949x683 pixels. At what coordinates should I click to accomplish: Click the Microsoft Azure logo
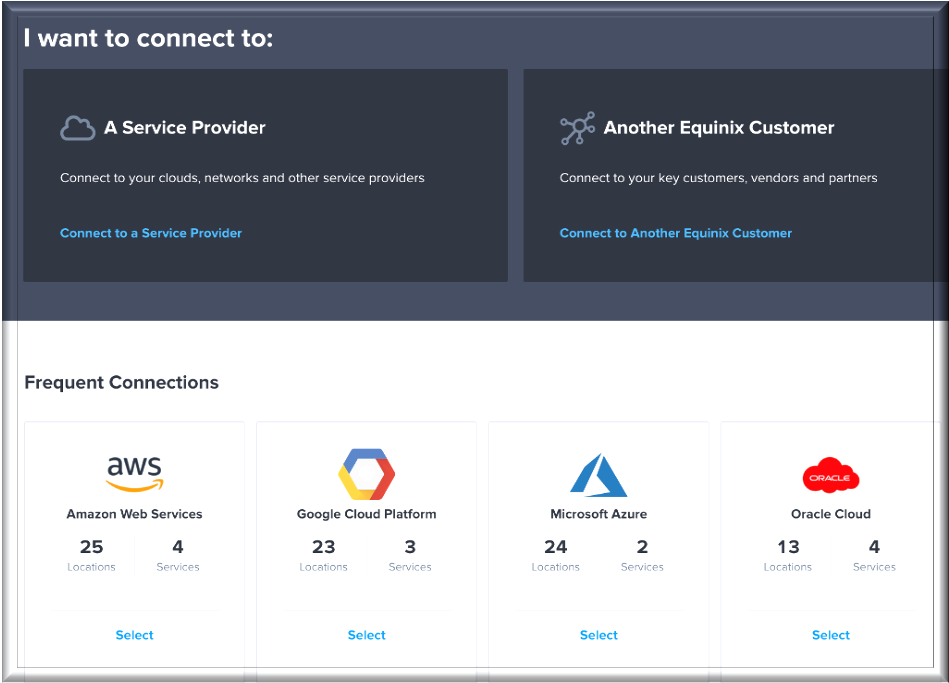pyautogui.click(x=599, y=475)
